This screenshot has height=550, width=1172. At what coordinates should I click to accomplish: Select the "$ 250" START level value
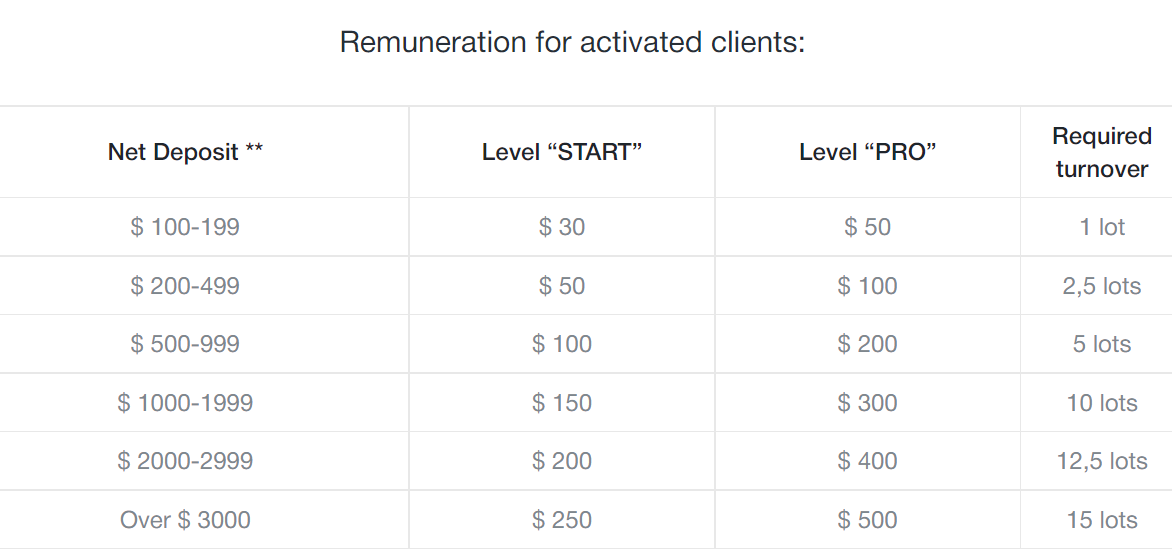coord(562,520)
